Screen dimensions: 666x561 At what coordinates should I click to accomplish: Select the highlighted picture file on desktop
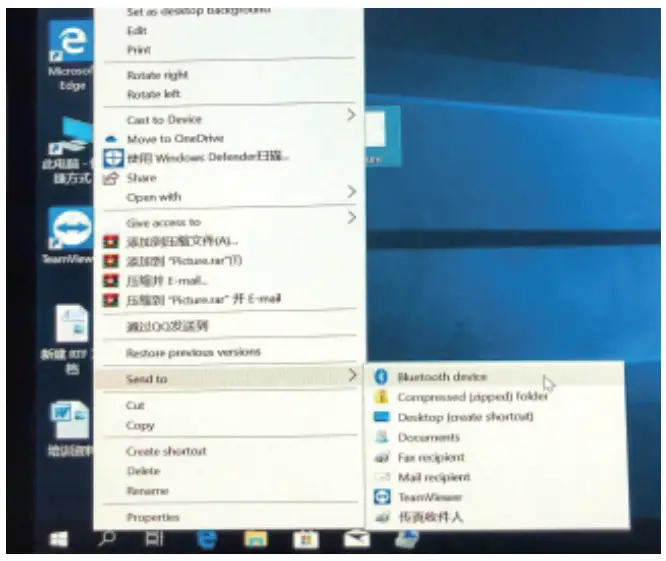(x=382, y=136)
